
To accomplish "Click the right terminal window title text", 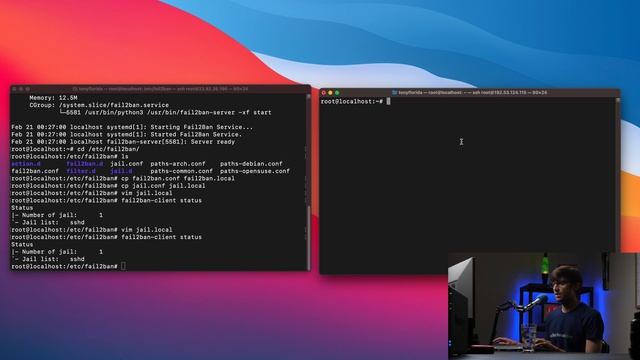I will (473, 93).
